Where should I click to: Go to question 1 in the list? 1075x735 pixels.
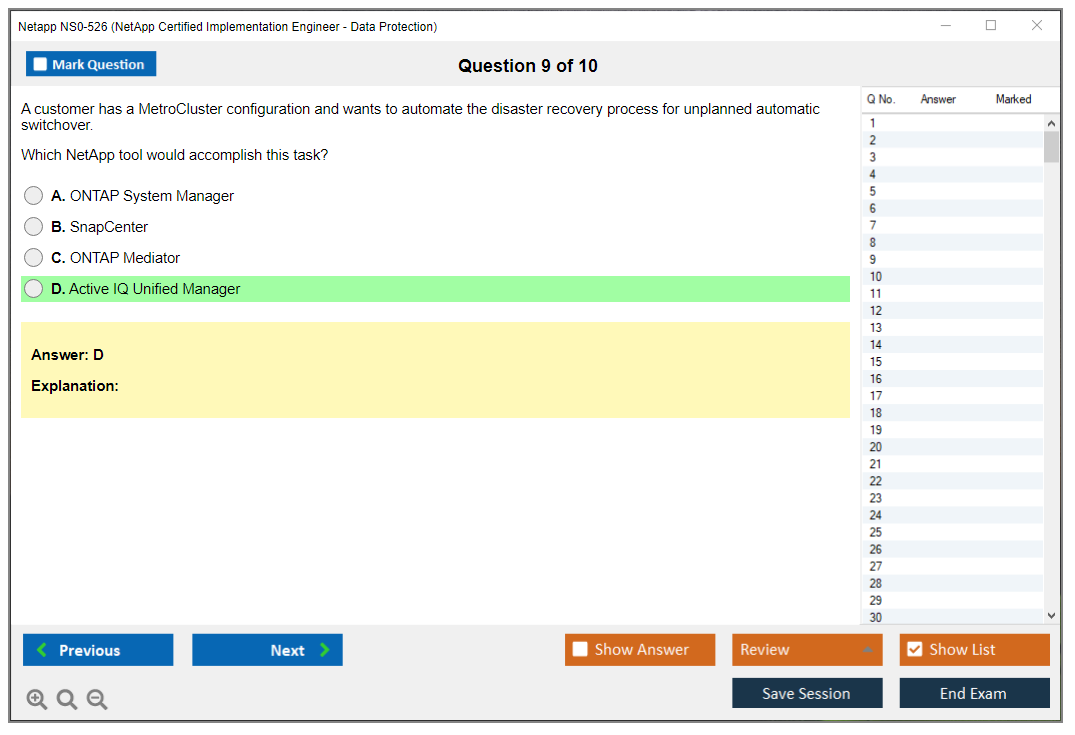click(x=873, y=123)
